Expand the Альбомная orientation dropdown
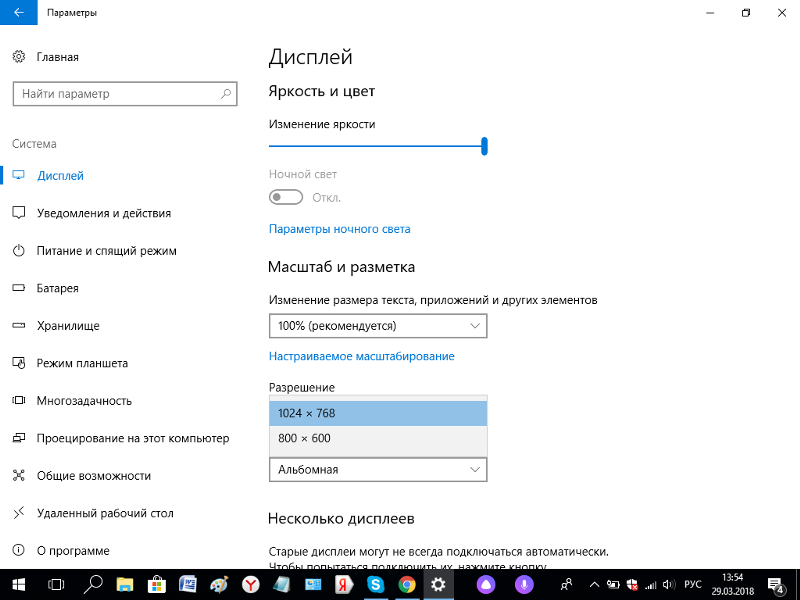The image size is (800, 600). (378, 469)
